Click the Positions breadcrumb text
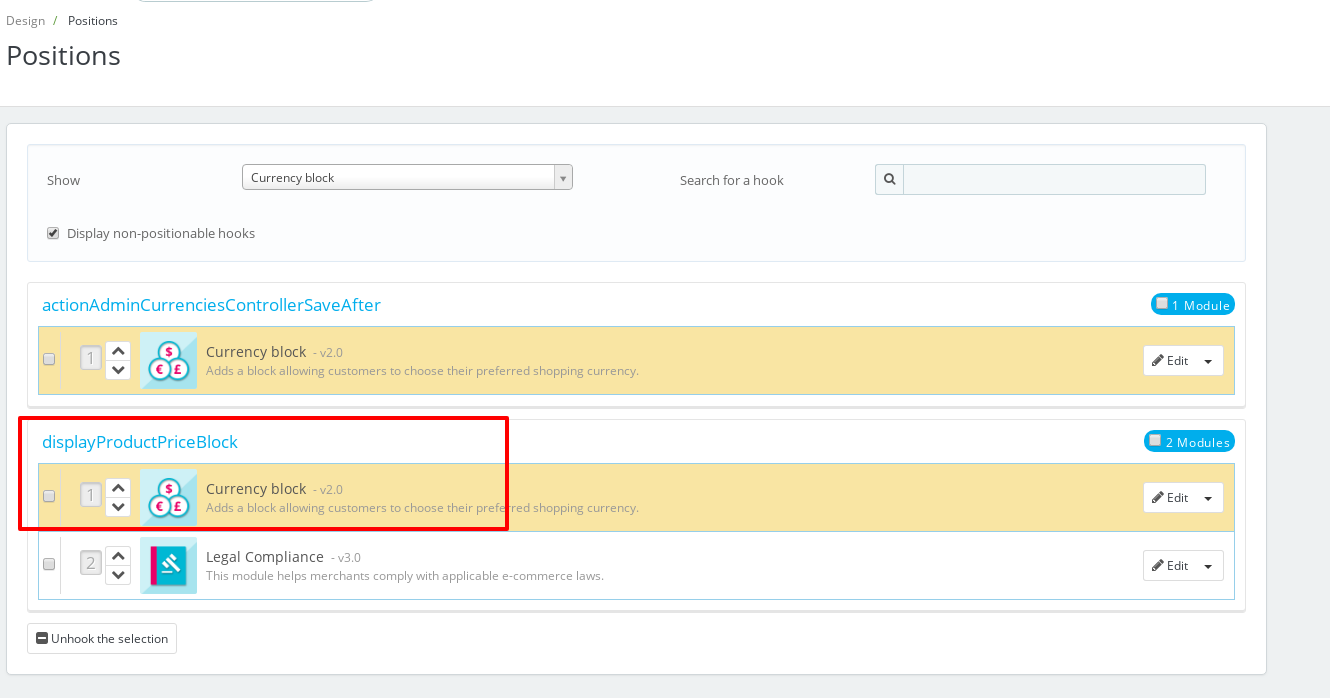The image size is (1330, 698). [x=93, y=21]
